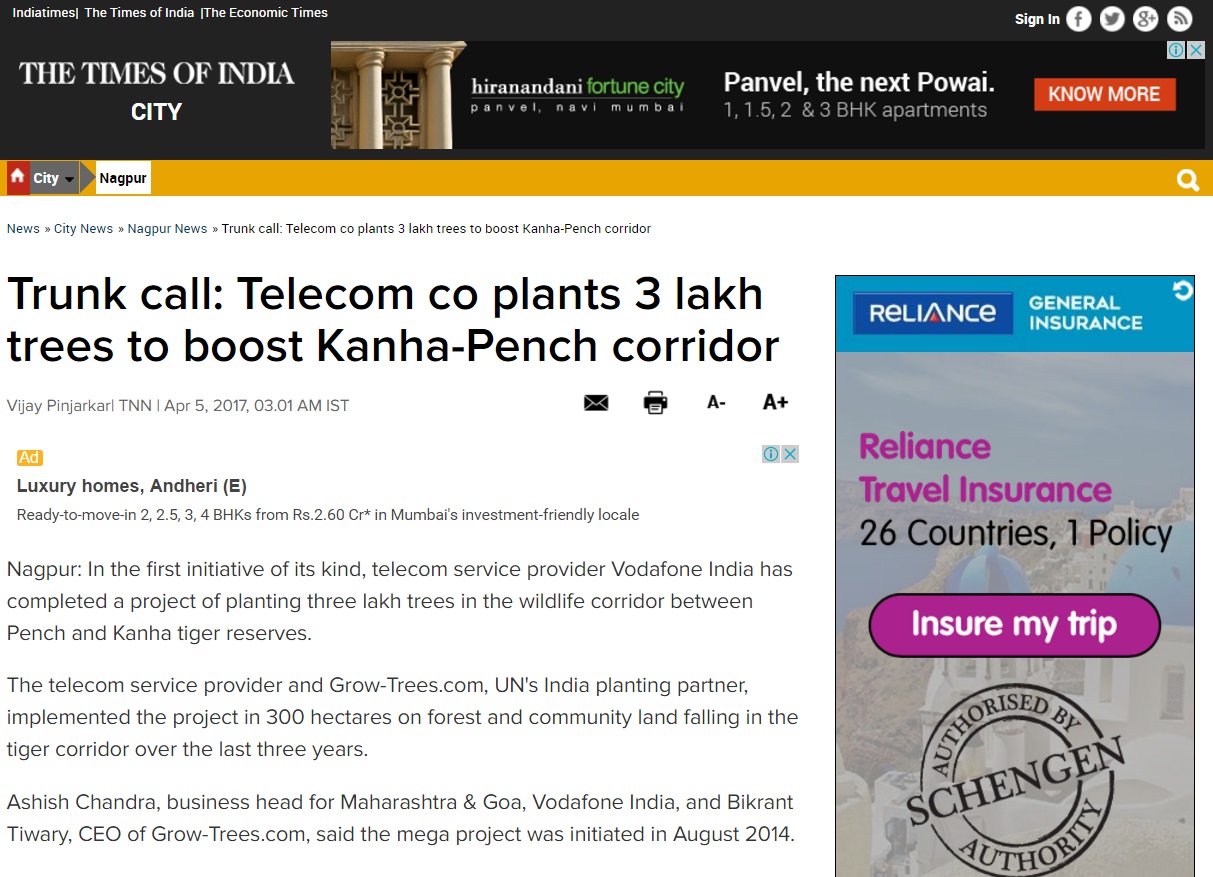Open The Economic Times top link
Viewport: 1213px width, 877px height.
pyautogui.click(x=266, y=13)
